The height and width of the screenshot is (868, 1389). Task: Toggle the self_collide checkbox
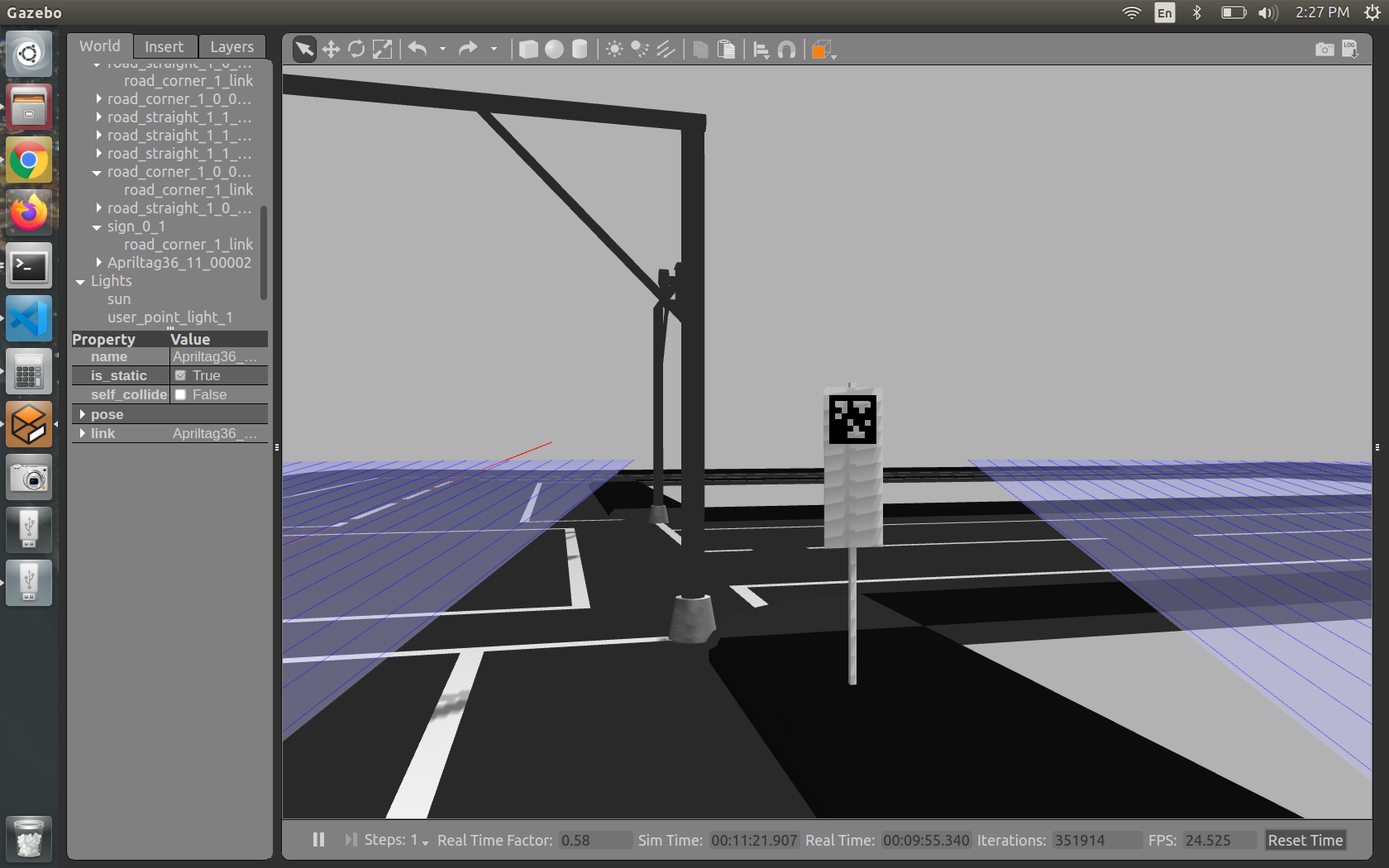[180, 394]
